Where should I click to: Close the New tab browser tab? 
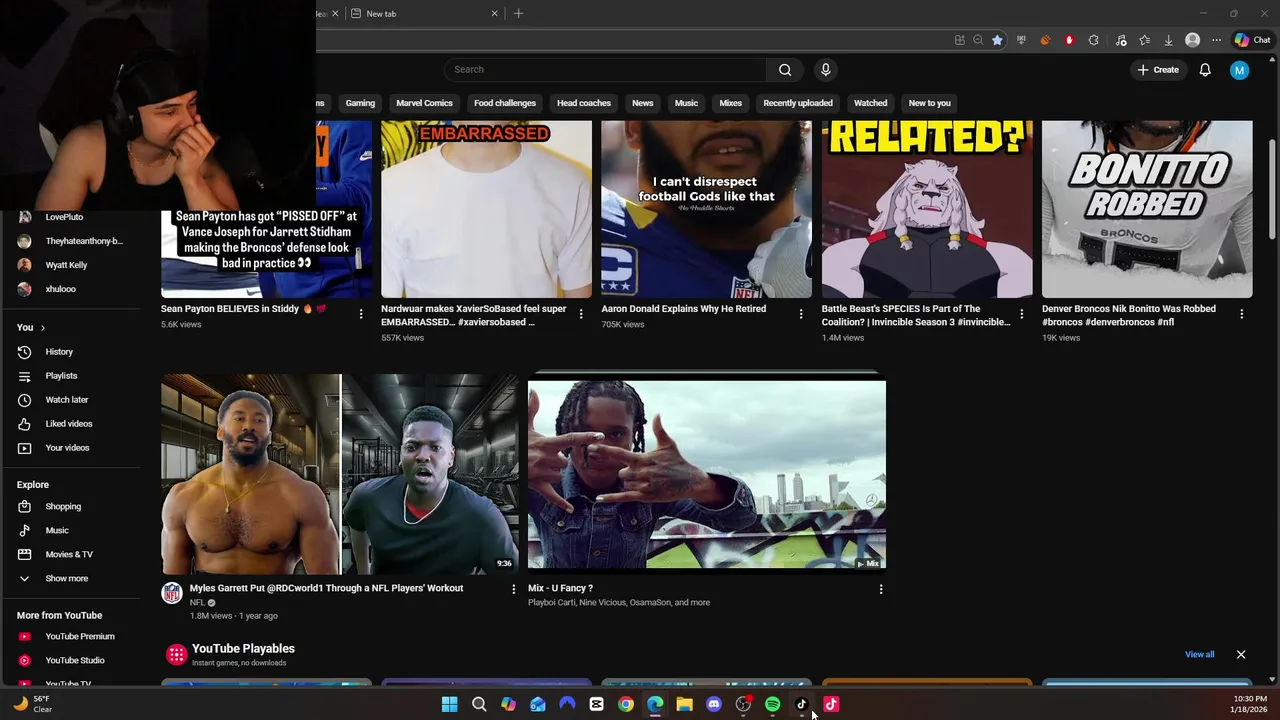tap(494, 13)
